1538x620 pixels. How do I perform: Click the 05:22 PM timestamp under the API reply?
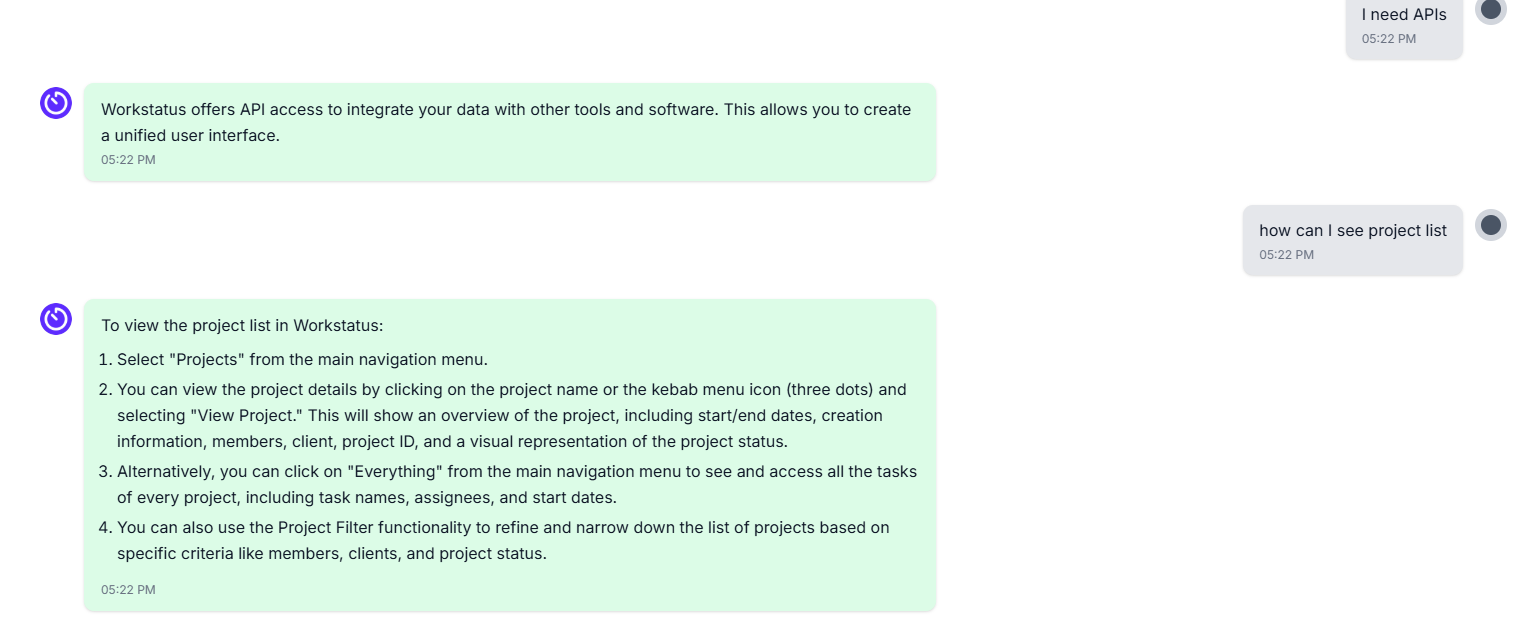click(128, 160)
